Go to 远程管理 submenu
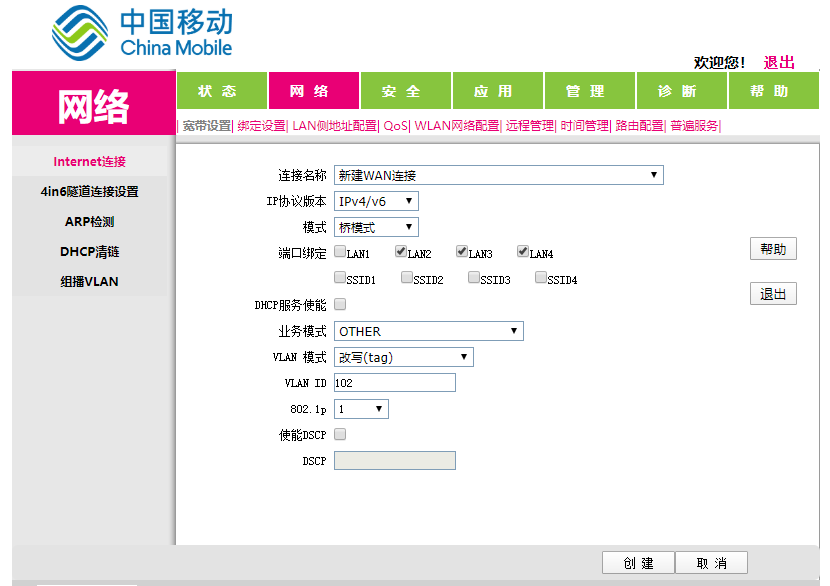The height and width of the screenshot is (586, 830). pyautogui.click(x=529, y=126)
